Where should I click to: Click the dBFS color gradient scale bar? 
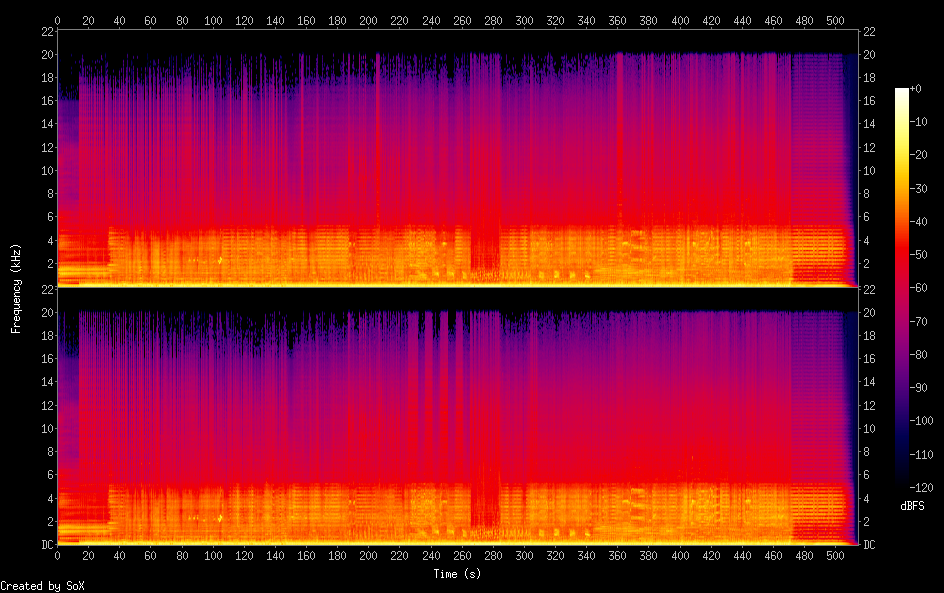(901, 287)
